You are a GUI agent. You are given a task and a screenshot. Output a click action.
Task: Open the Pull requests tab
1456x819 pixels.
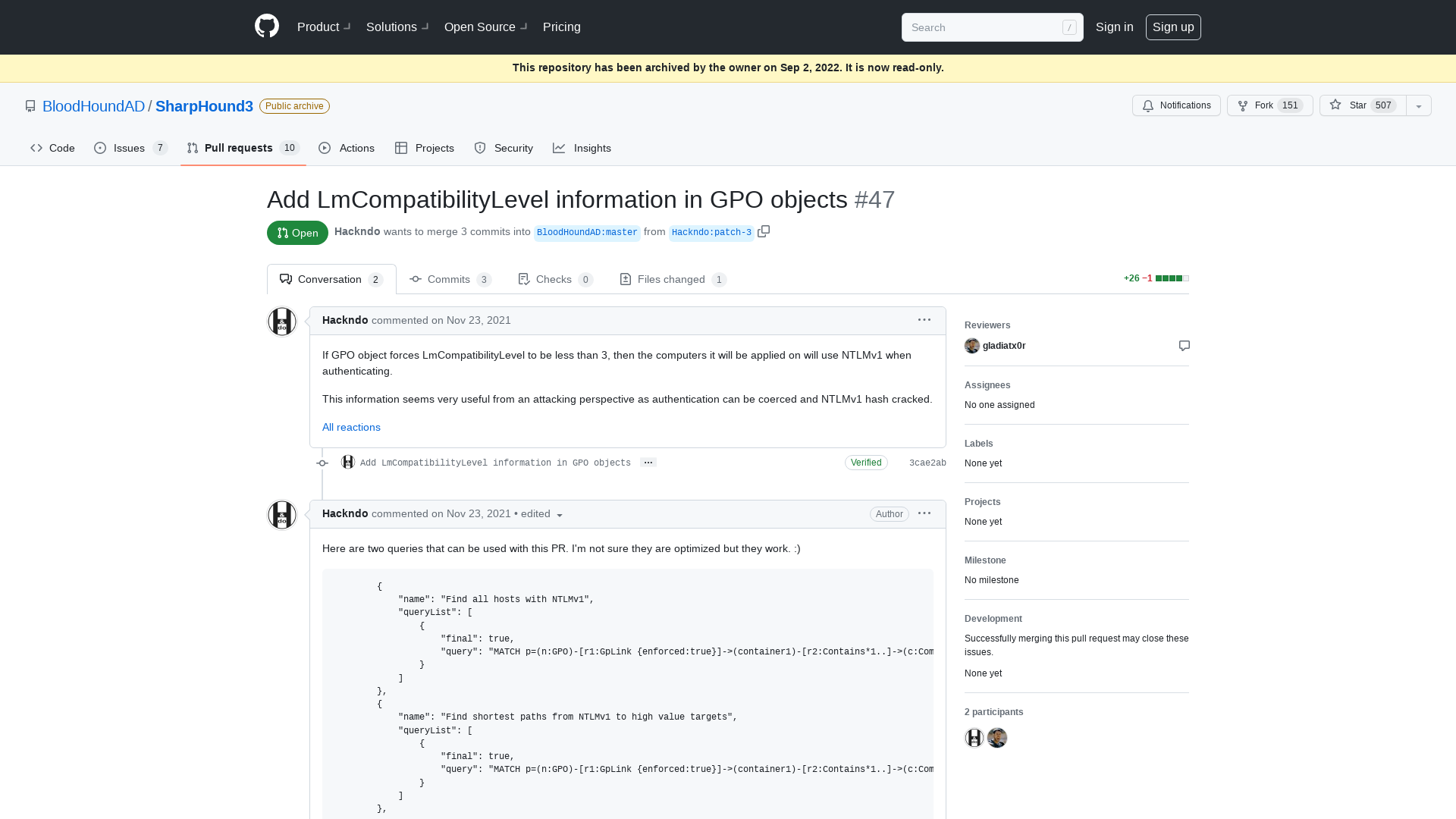pyautogui.click(x=243, y=148)
